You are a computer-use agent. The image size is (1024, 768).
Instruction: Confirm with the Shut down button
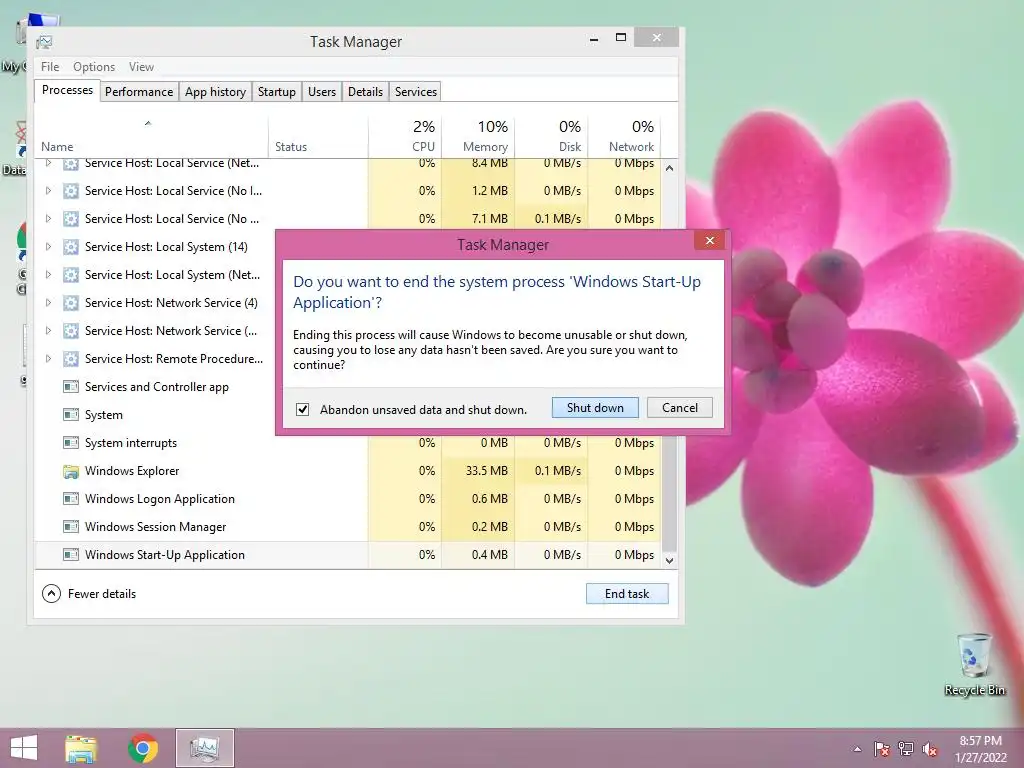(x=595, y=408)
